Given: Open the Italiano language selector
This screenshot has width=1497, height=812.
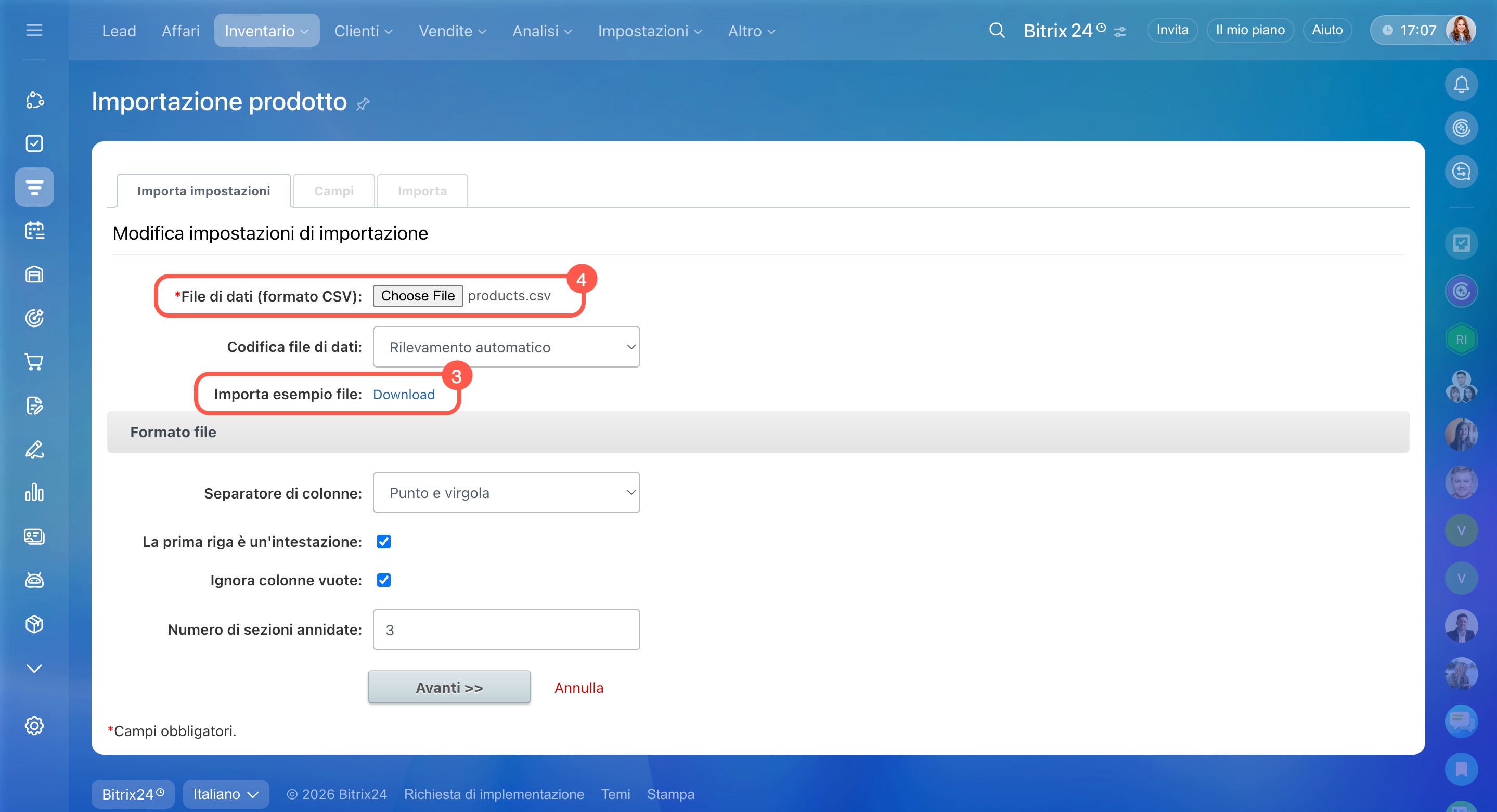Looking at the screenshot, I should pos(225,794).
